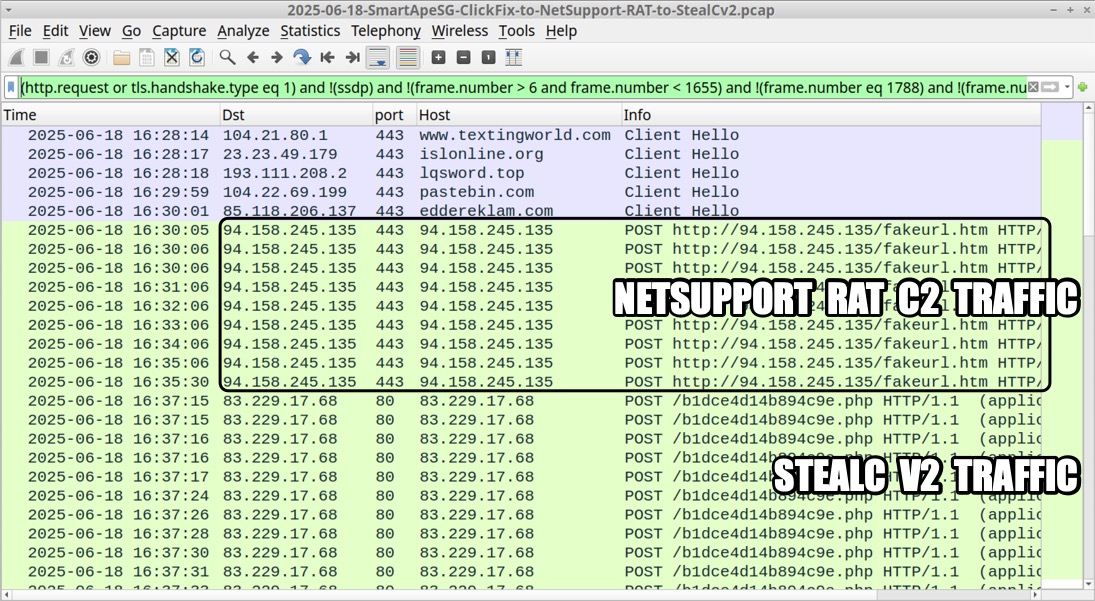
Task: Save this capture file icon
Action: tap(147, 58)
